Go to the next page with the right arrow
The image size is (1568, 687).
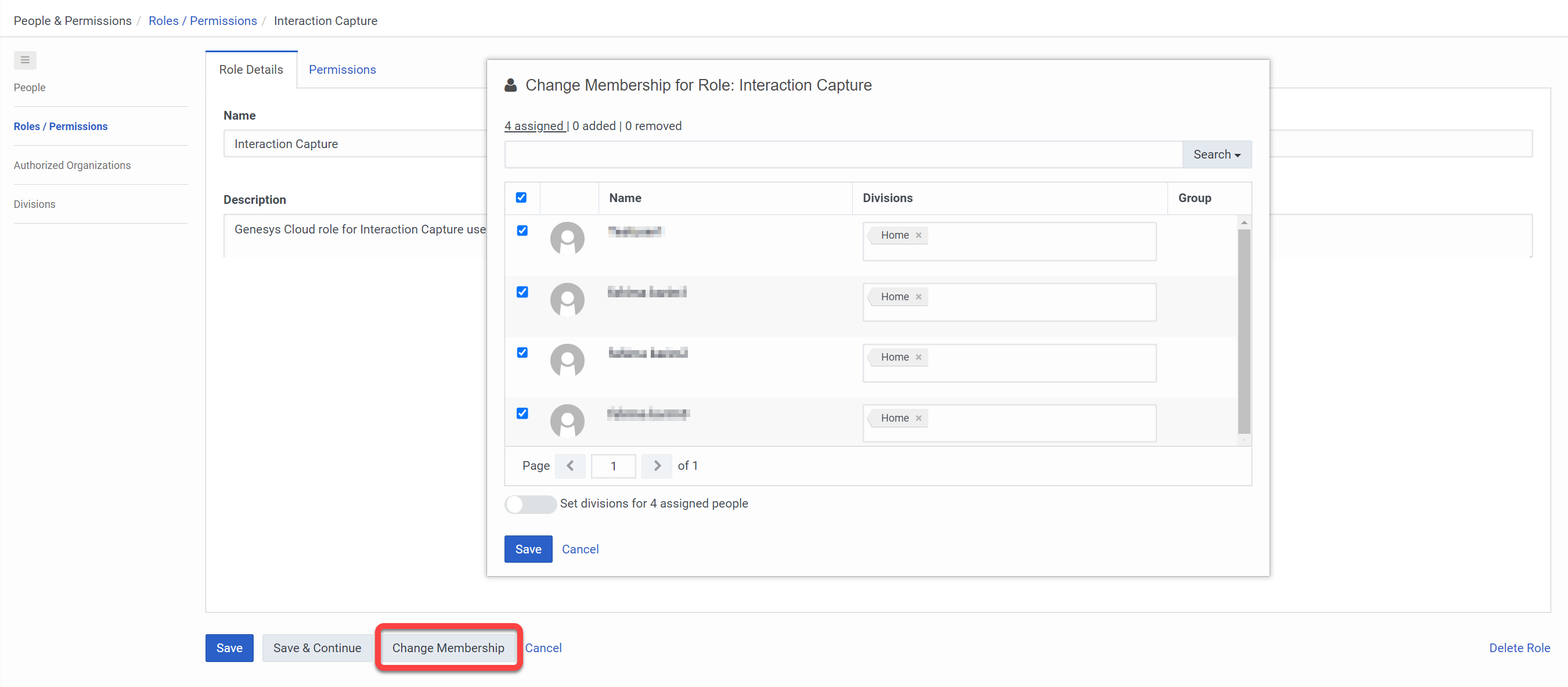pos(657,465)
